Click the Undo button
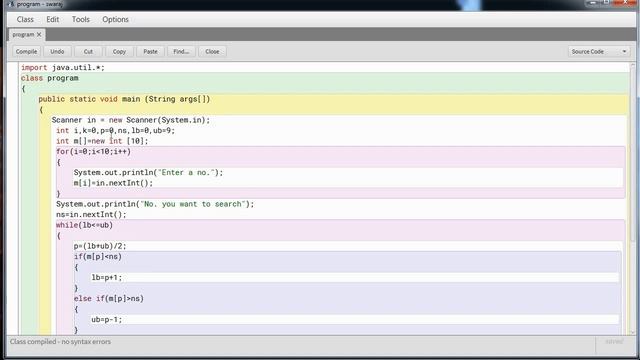This screenshot has width=640, height=360. [x=57, y=51]
